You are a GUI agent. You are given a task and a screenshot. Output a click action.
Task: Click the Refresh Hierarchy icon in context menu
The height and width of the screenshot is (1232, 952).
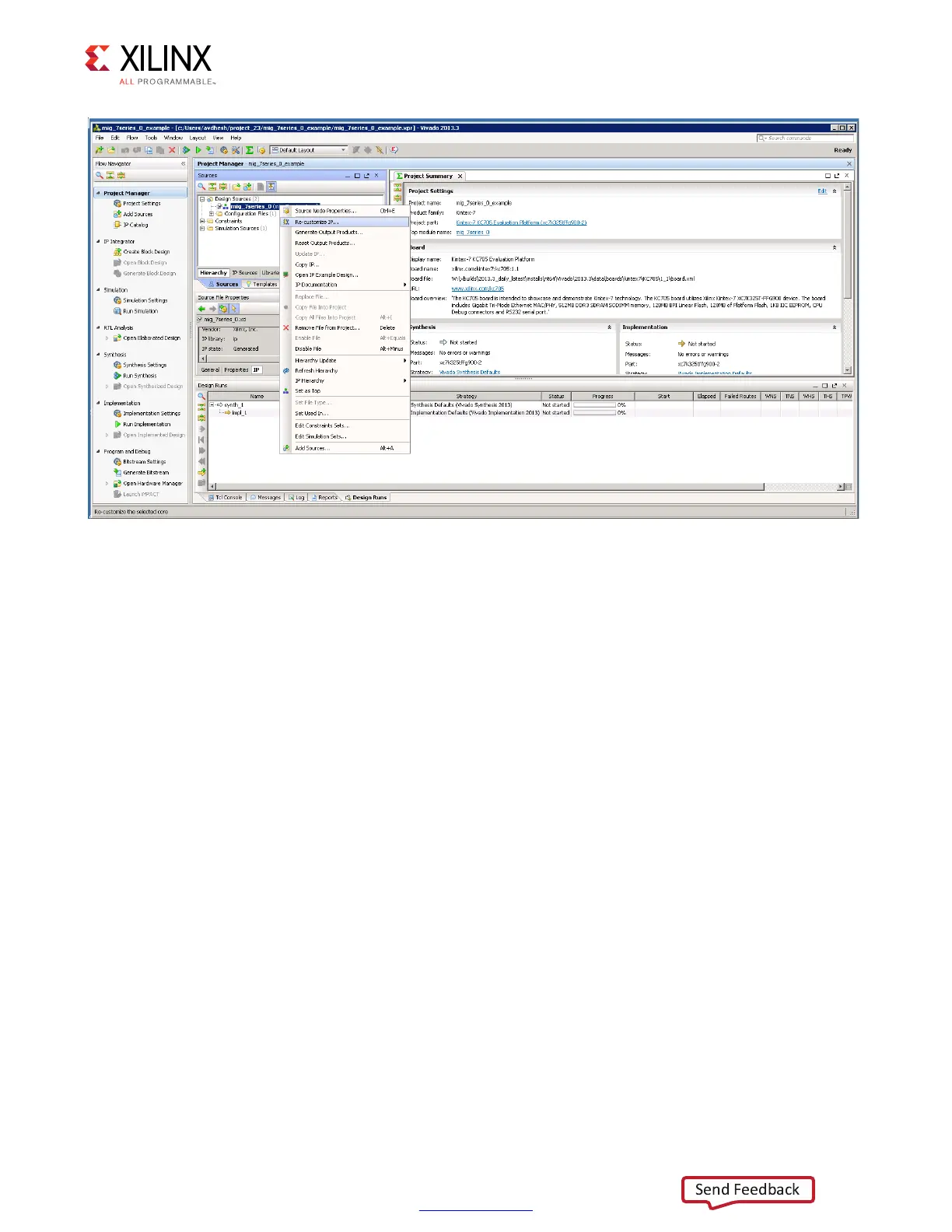286,371
